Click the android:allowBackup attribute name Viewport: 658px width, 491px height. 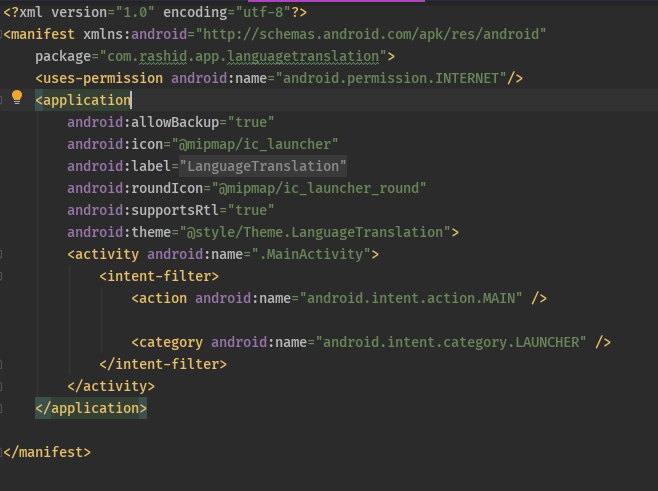pyautogui.click(x=143, y=122)
